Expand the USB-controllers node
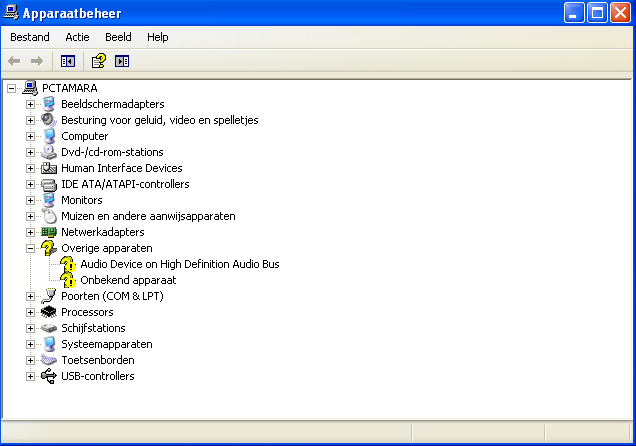Viewport: 636px width, 446px height. (x=30, y=377)
